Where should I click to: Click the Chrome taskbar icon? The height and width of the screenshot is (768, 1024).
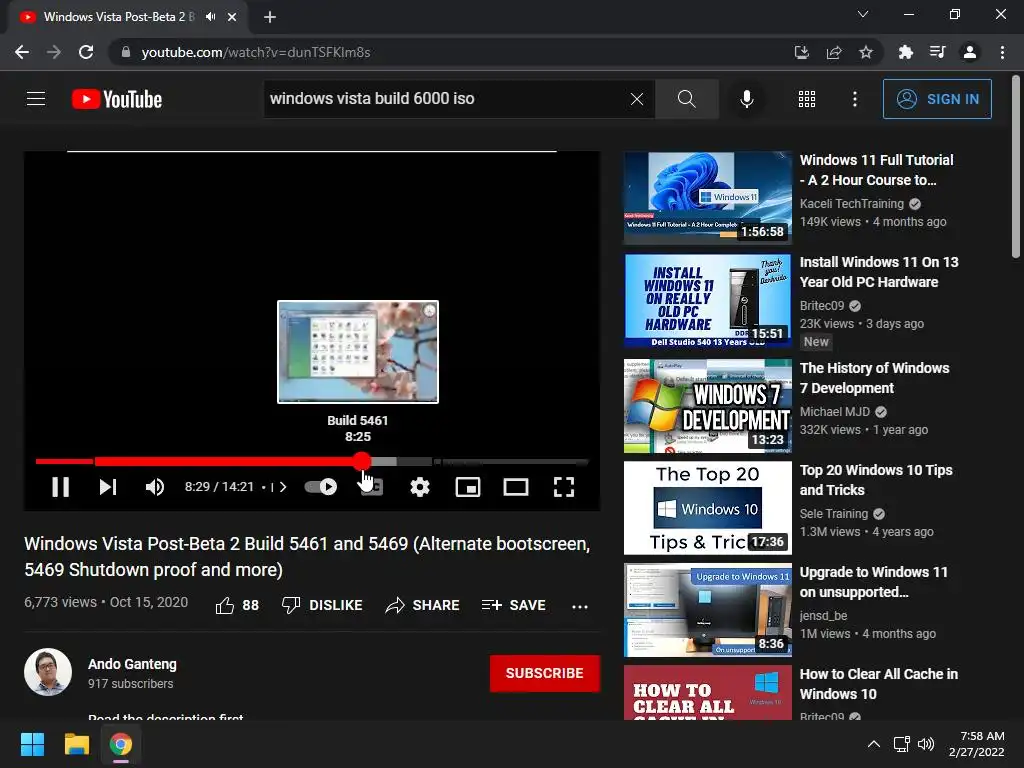pyautogui.click(x=121, y=744)
